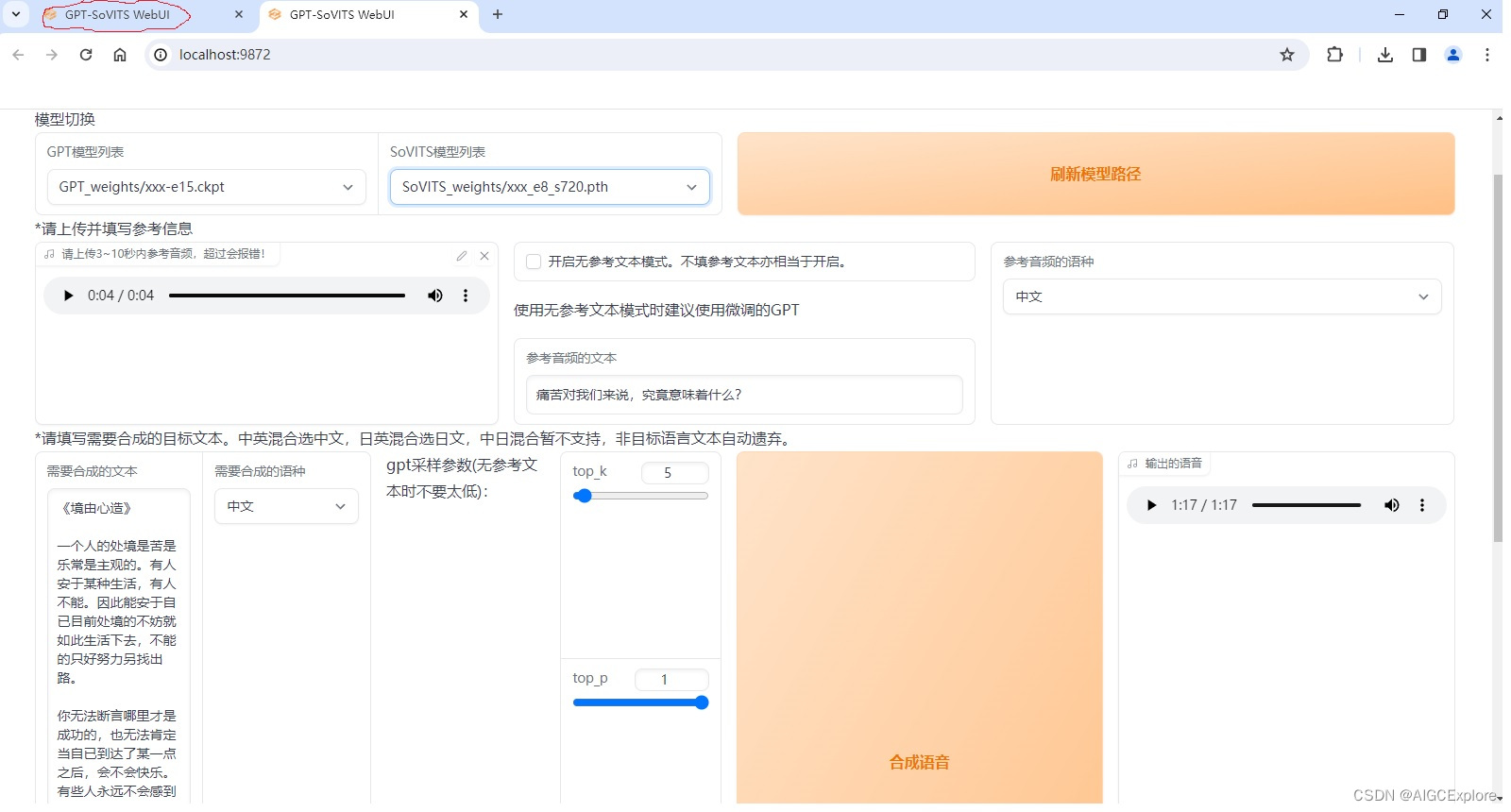Play the reference audio clip
1511x812 pixels.
[68, 296]
